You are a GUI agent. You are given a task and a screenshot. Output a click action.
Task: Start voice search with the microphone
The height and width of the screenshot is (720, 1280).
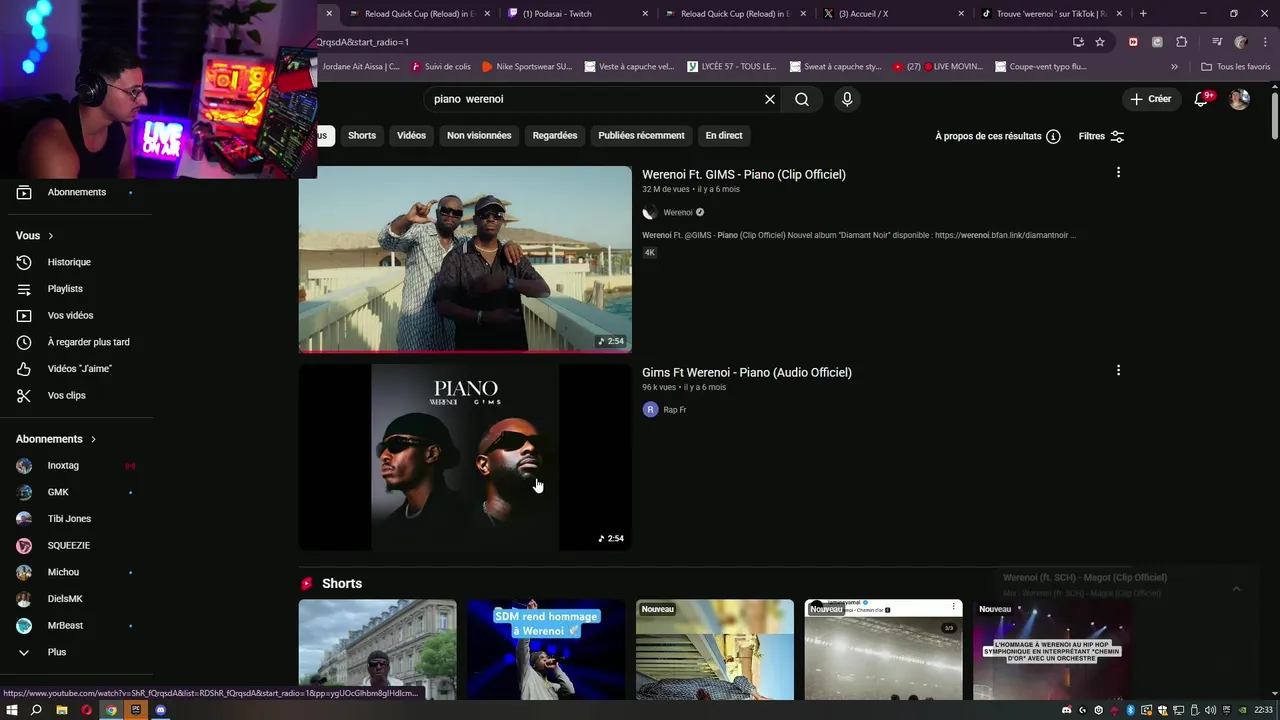[x=847, y=99]
